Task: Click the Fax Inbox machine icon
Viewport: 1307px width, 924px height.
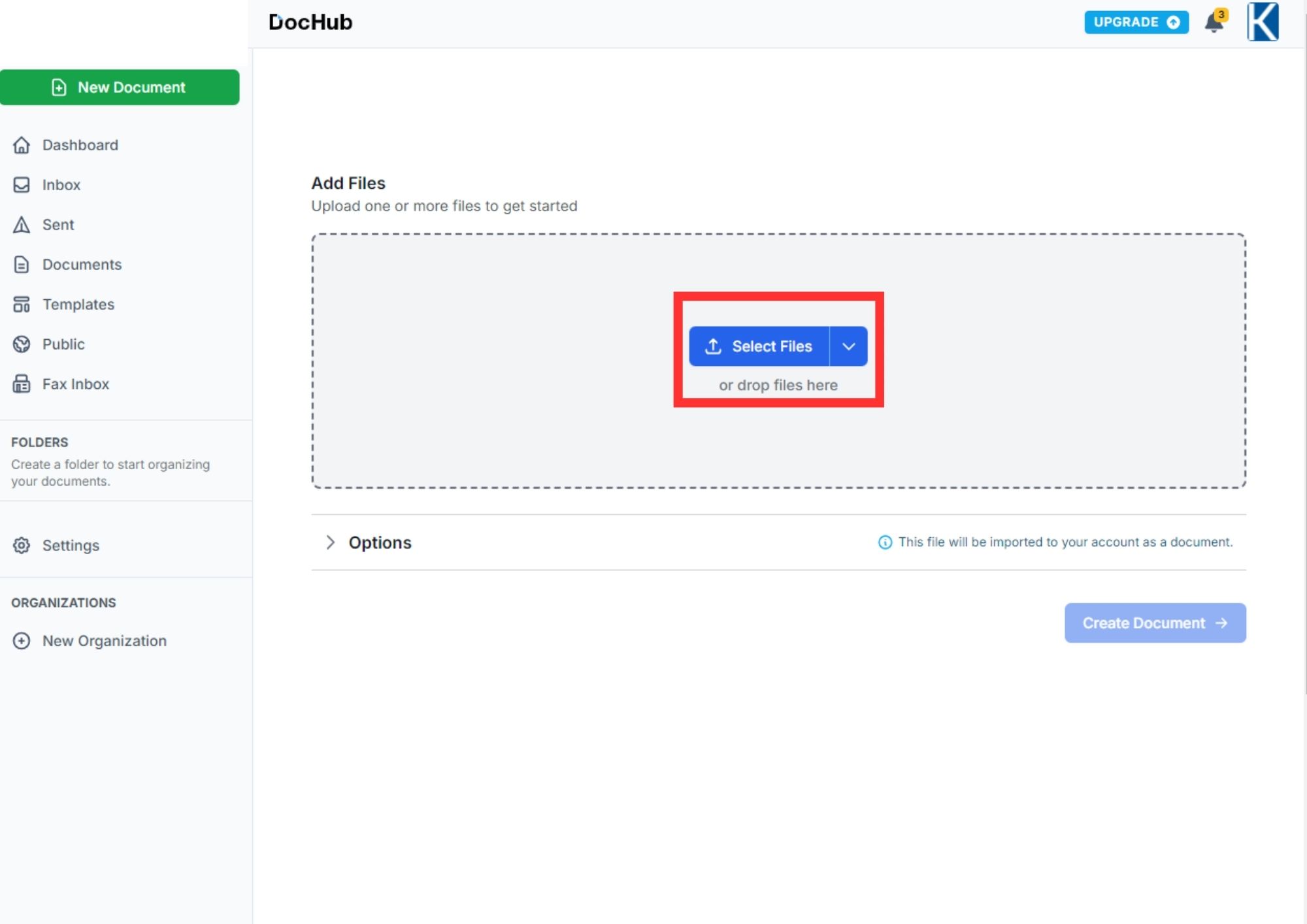Action: tap(22, 384)
